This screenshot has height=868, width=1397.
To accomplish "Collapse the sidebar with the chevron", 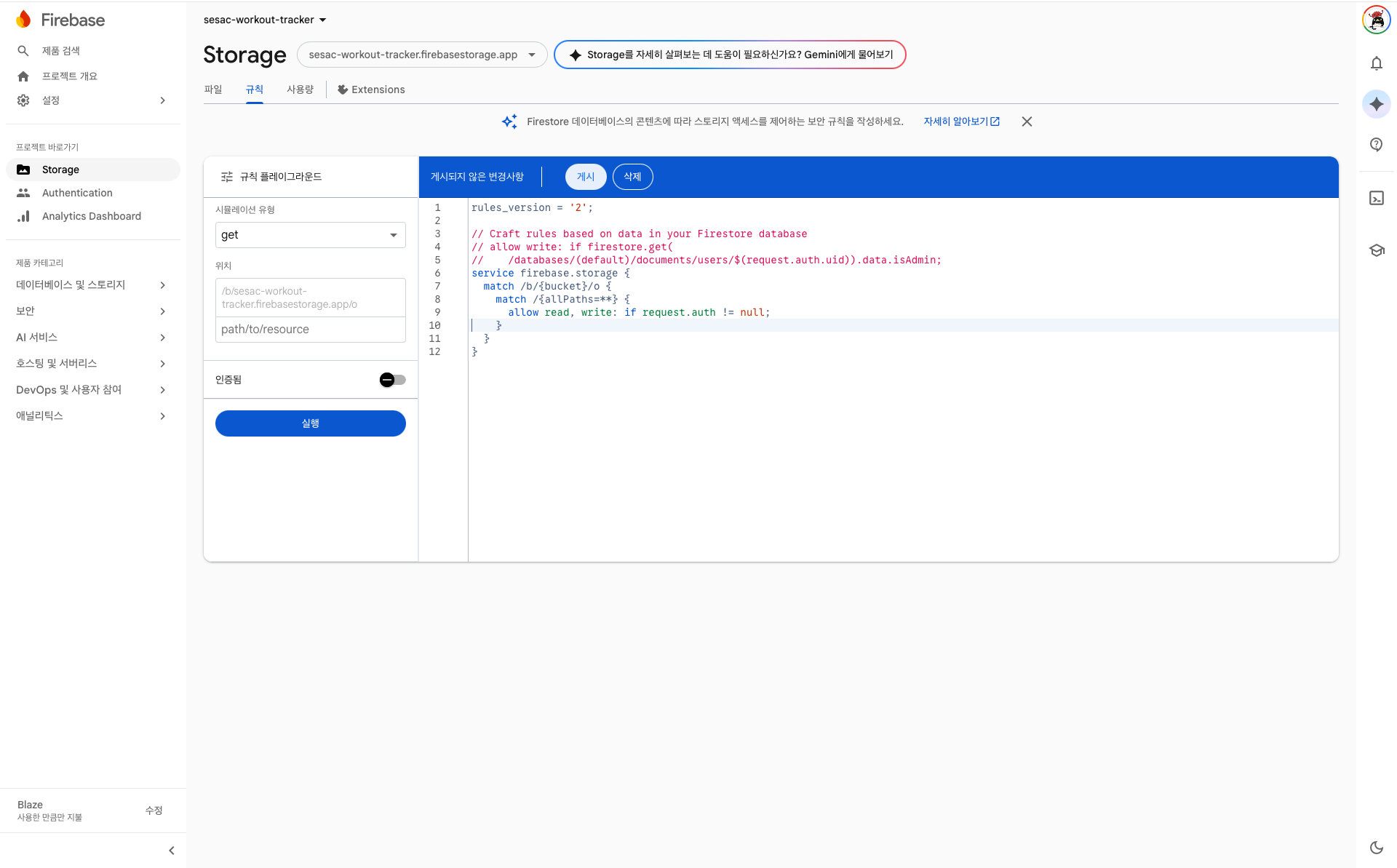I will (x=172, y=851).
